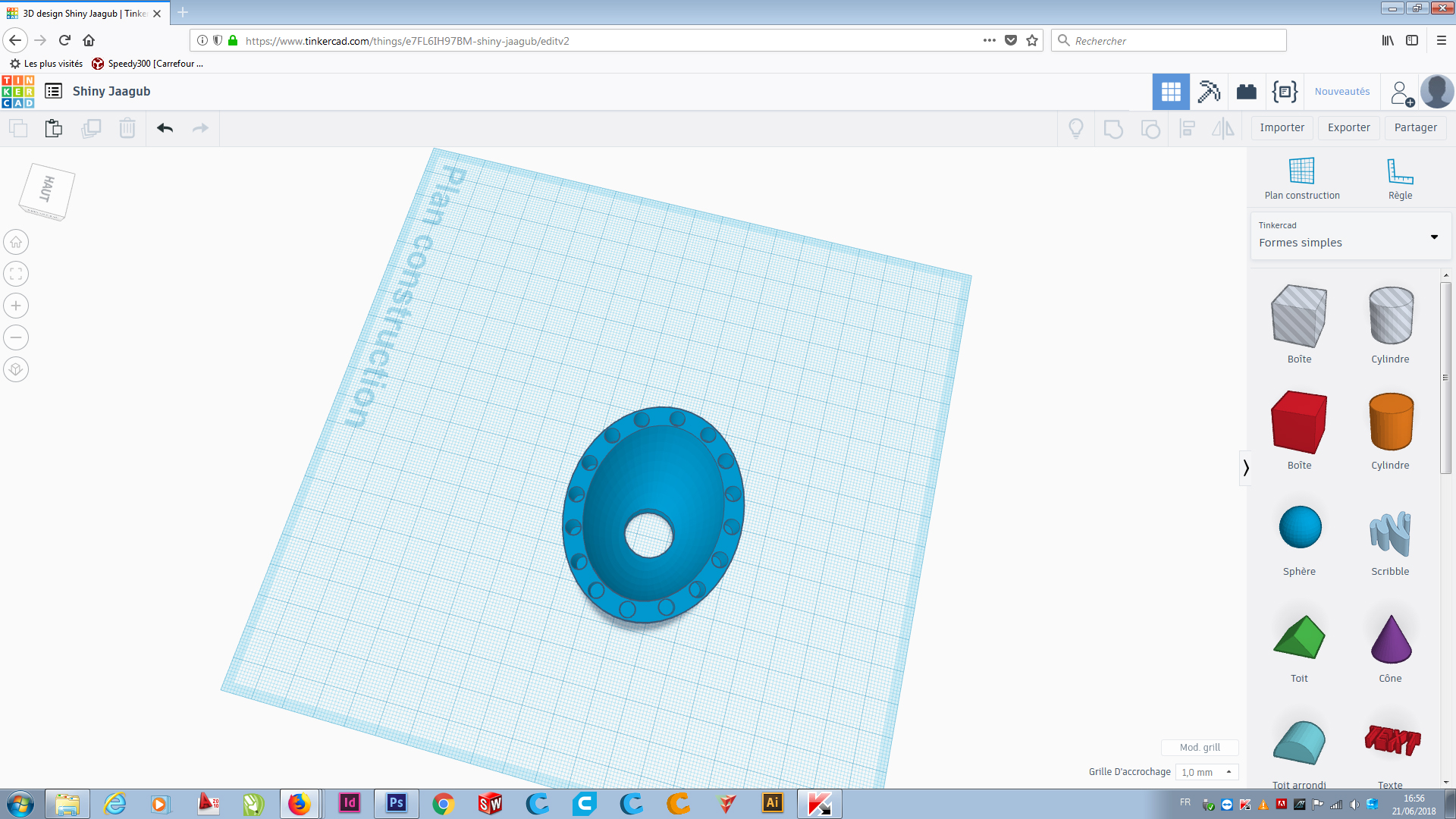Collapse the shapes panel with chevron
This screenshot has width=1456, height=819.
1245,468
